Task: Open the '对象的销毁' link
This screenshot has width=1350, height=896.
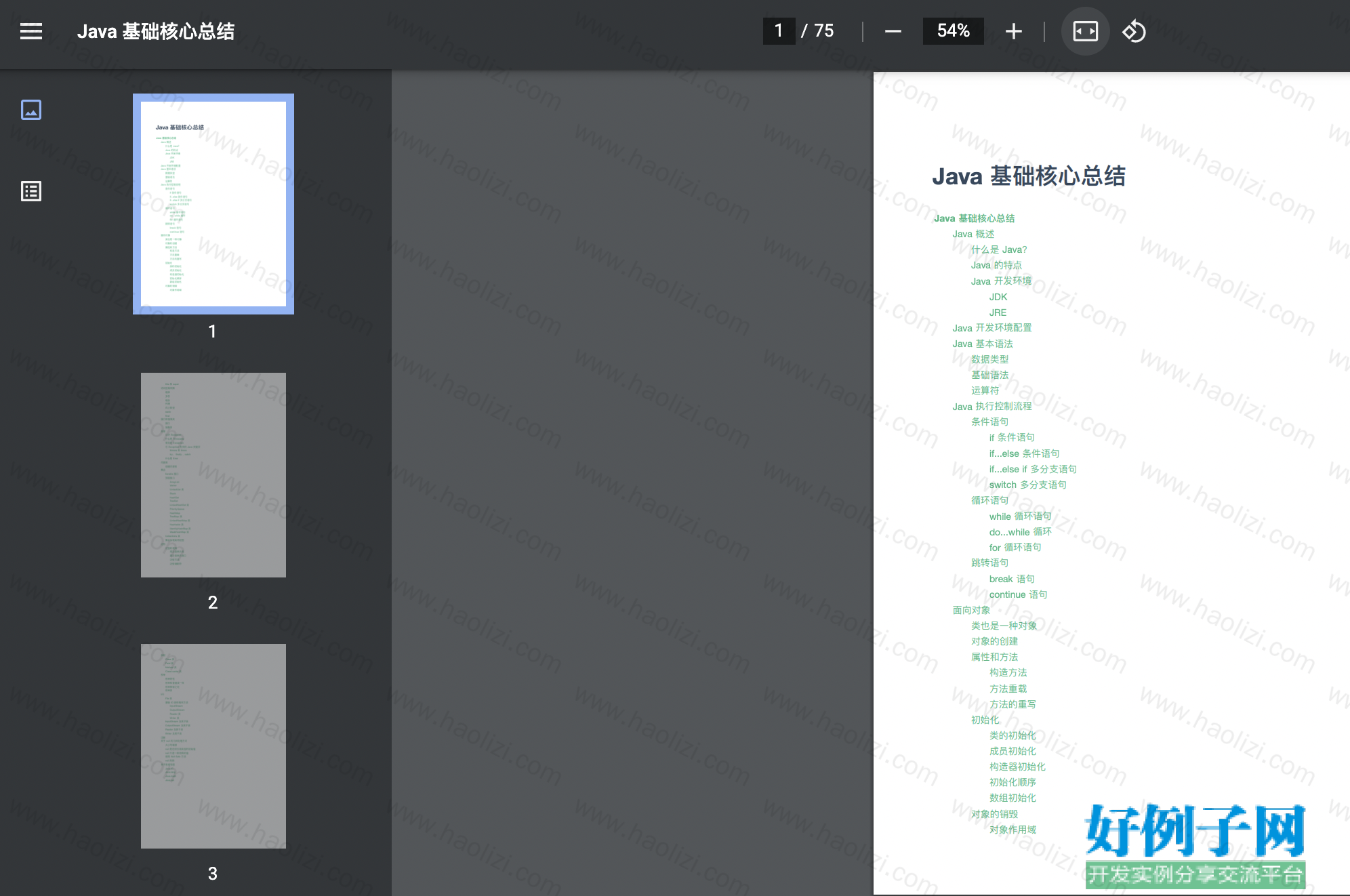Action: click(x=994, y=814)
